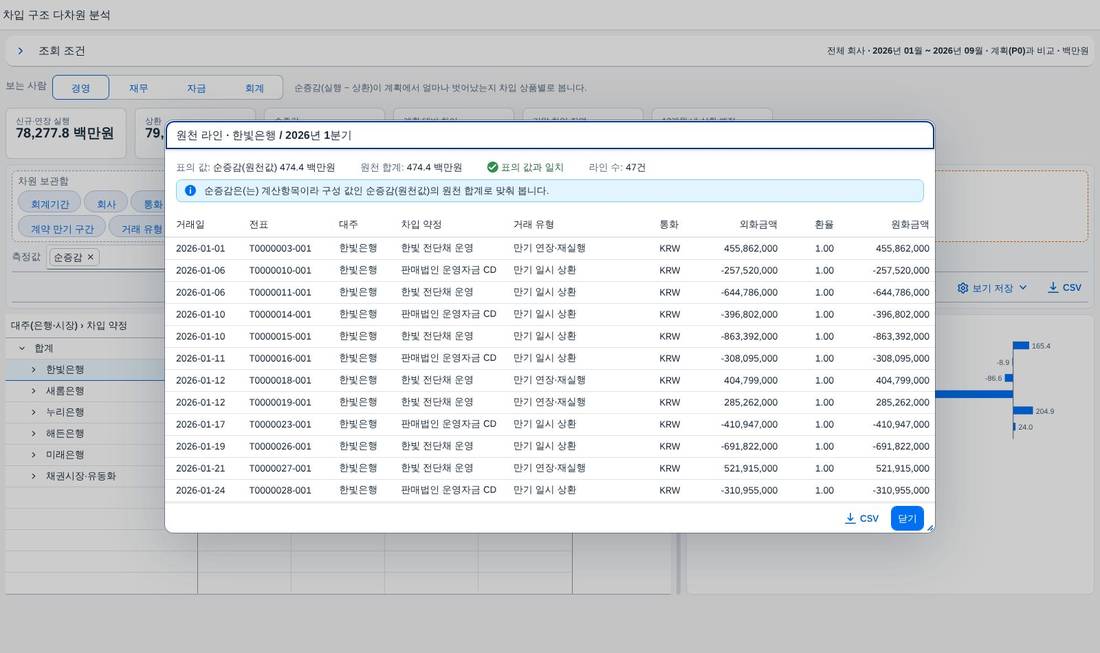Viewport: 1100px width, 653px height.
Task: Click the info icon in the blue notice banner
Action: [190, 191]
